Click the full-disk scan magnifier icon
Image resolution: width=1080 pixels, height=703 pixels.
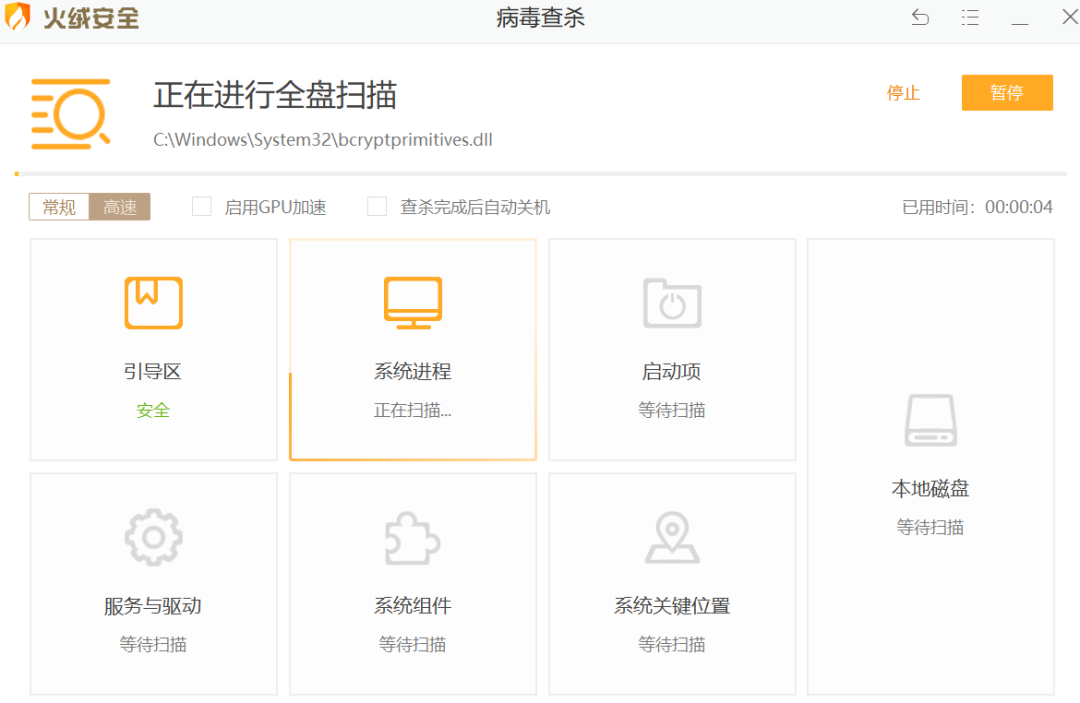(70, 114)
